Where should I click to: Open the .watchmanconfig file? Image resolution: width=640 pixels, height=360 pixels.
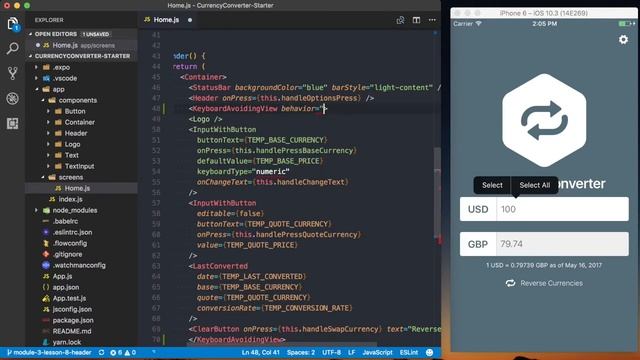click(x=79, y=265)
